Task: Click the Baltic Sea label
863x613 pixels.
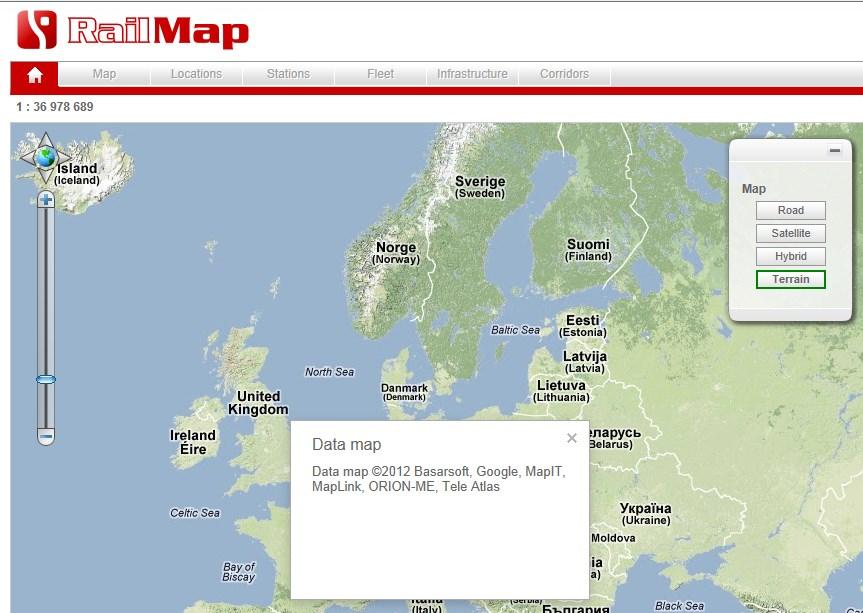Action: coord(515,330)
